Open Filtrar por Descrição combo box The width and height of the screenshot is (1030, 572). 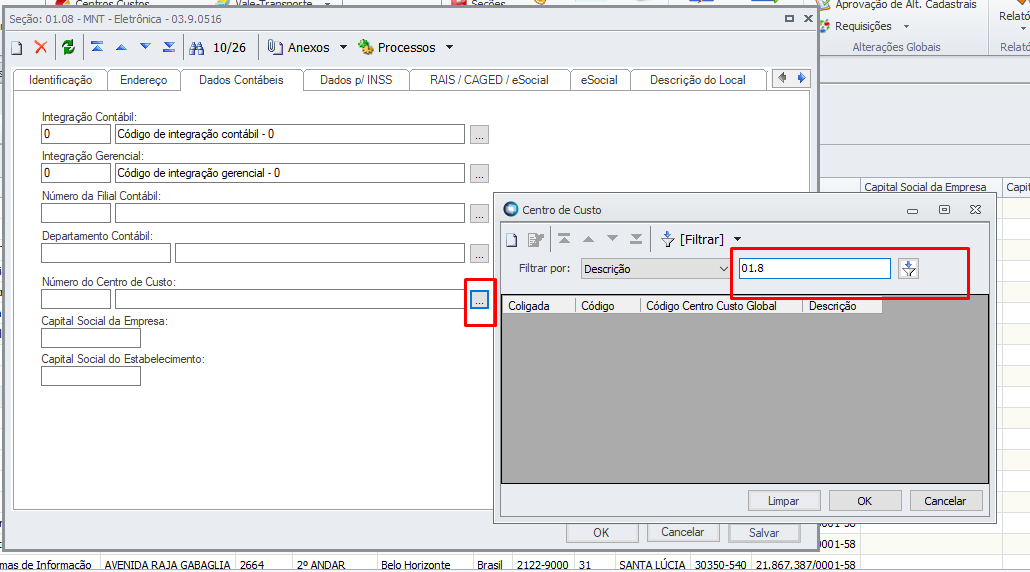[656, 269]
